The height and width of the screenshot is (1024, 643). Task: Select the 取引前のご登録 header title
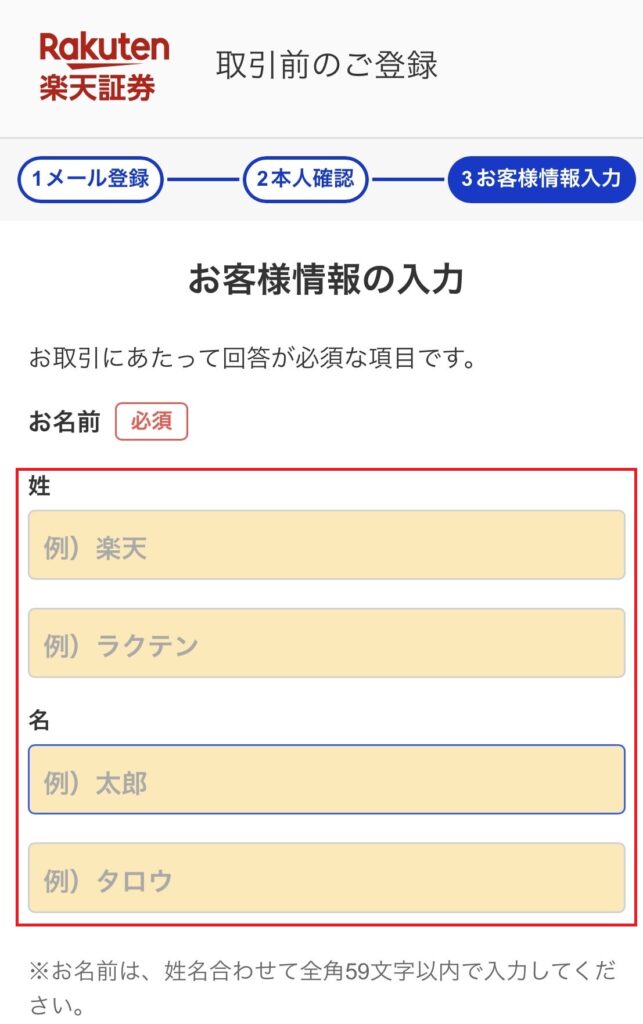(x=327, y=65)
